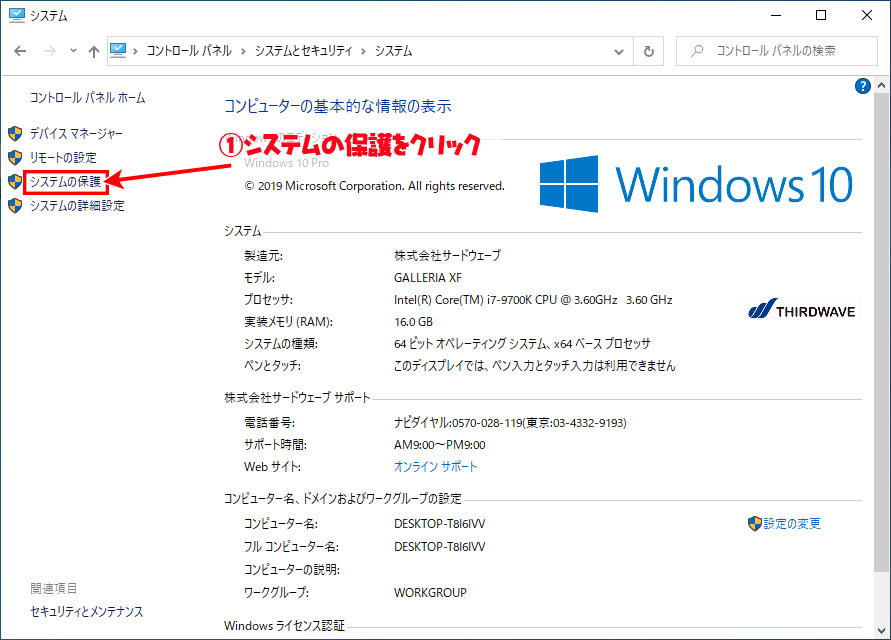Open システムの詳細設定 link
891x640 pixels.
point(77,205)
